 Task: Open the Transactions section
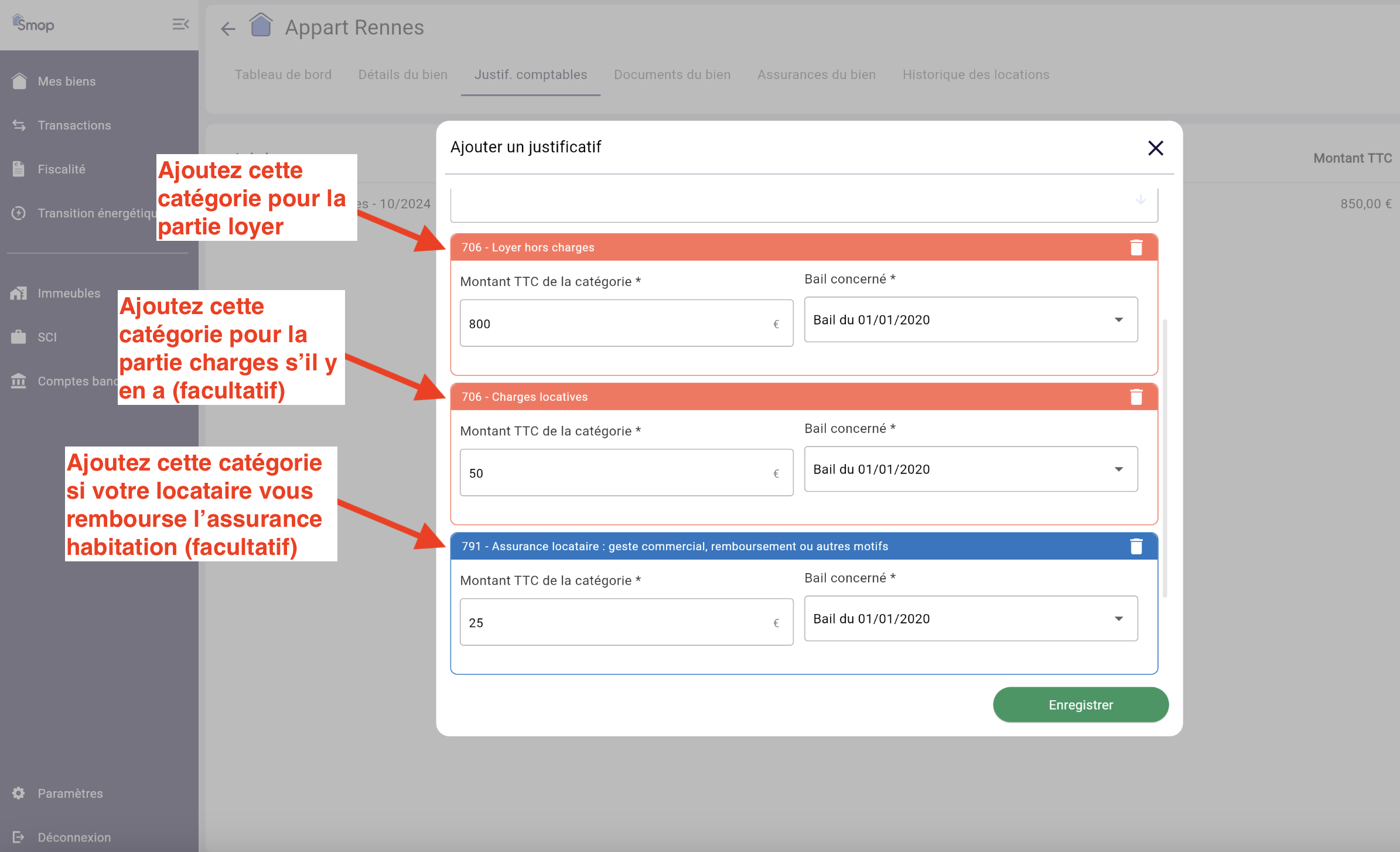tap(74, 125)
